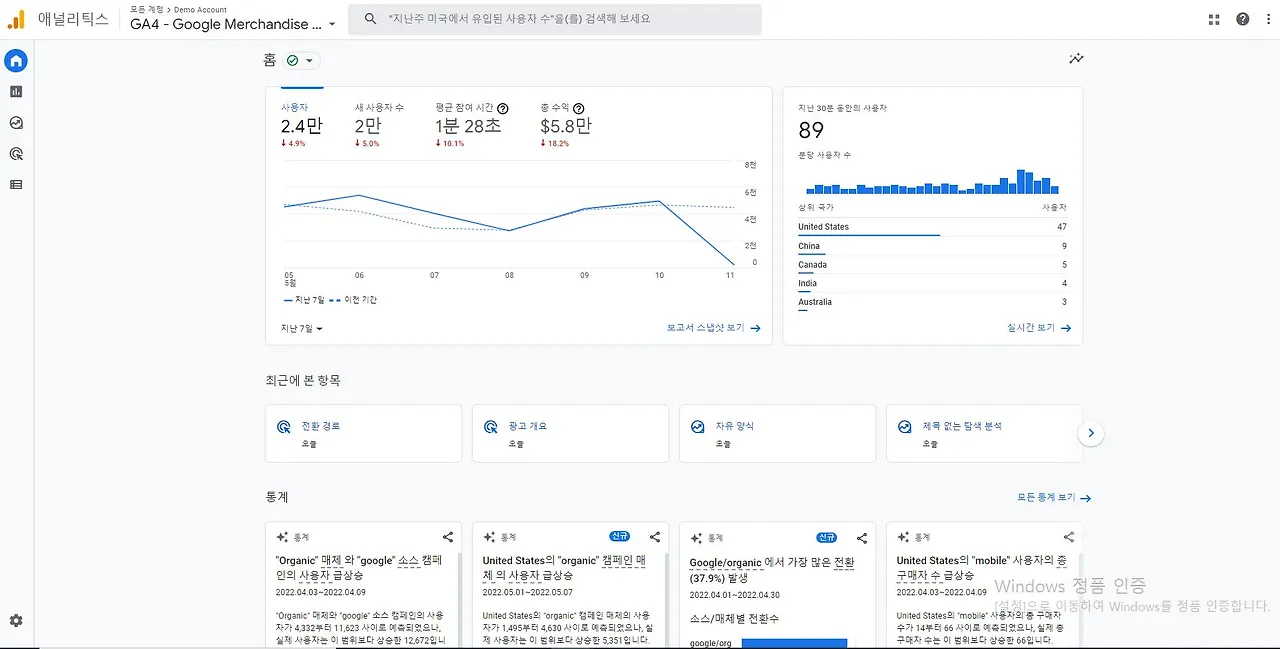Open the 전환 경로 recent card
Screen dimensions: 1280x649
[364, 433]
